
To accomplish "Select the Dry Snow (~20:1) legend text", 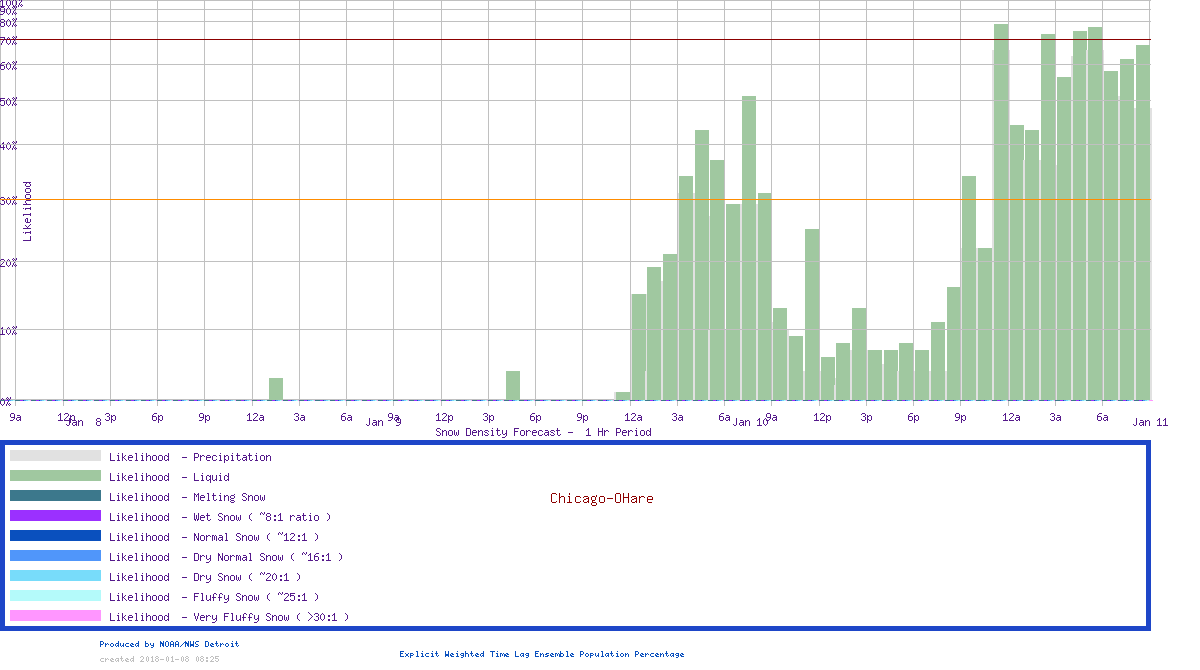I will (205, 577).
